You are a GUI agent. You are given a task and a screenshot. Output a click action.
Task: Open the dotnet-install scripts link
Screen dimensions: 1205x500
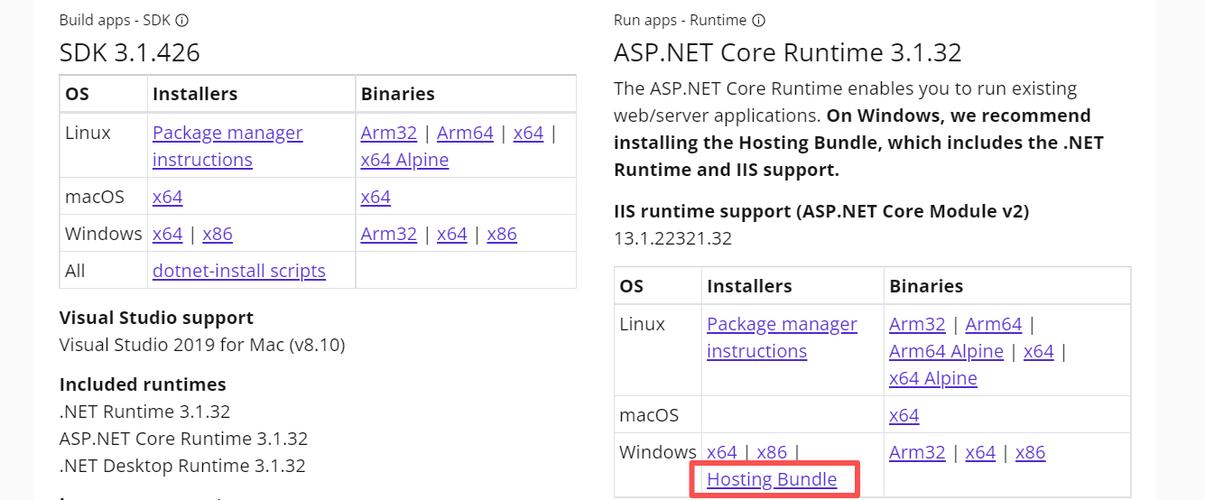(239, 270)
